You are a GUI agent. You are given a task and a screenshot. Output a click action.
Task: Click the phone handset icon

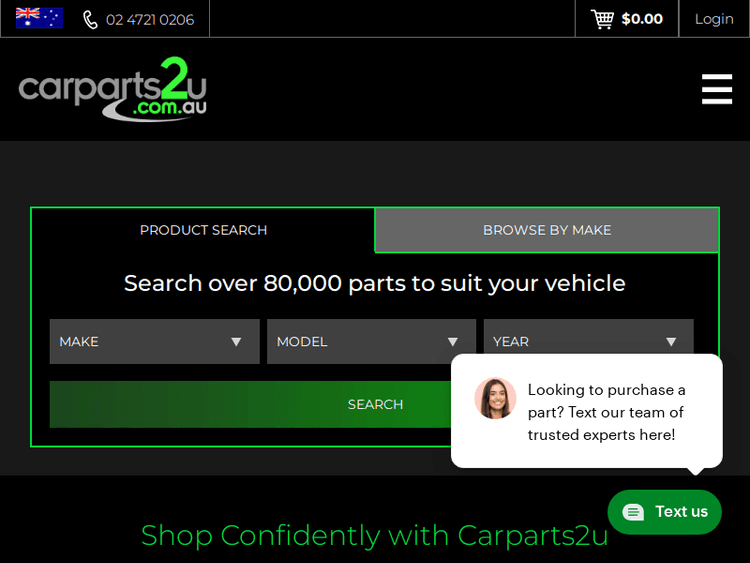90,20
